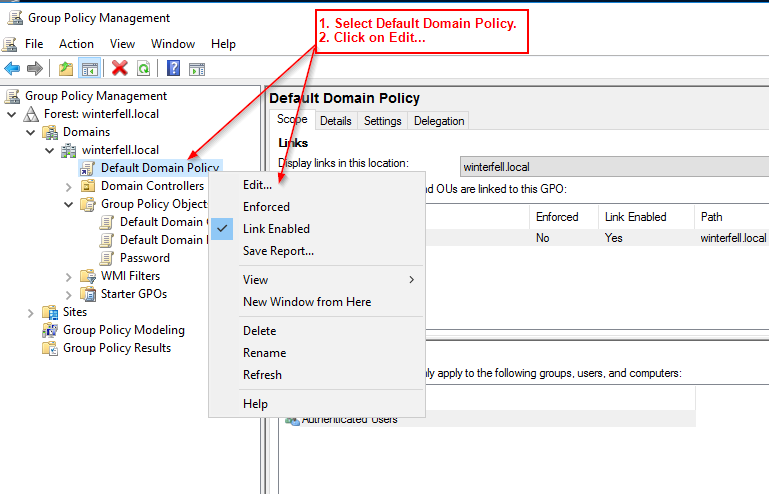Viewport: 769px width, 494px height.
Task: Click the Forward arrow toolbar icon
Action: (x=34, y=68)
